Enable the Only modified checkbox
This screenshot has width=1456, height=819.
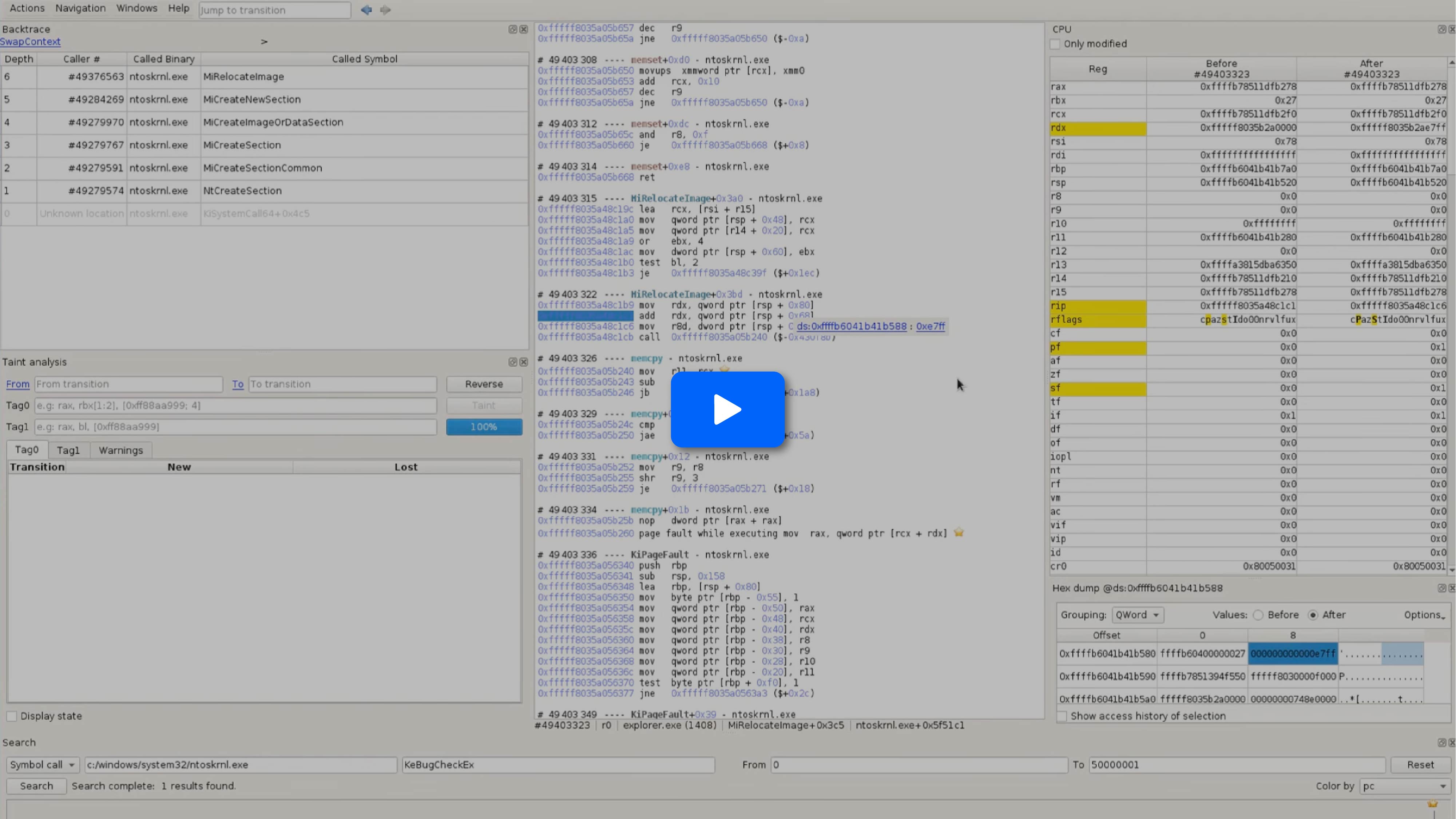click(1055, 44)
